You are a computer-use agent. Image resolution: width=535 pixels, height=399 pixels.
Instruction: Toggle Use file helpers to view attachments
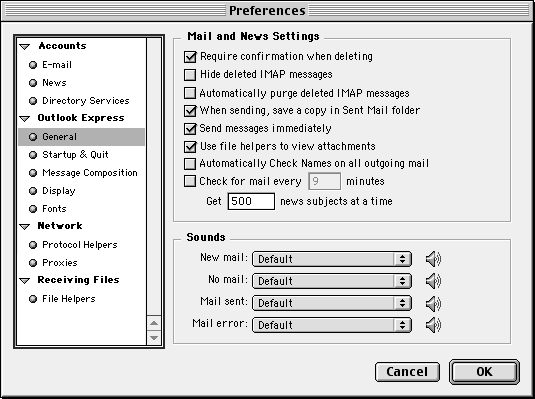point(190,146)
